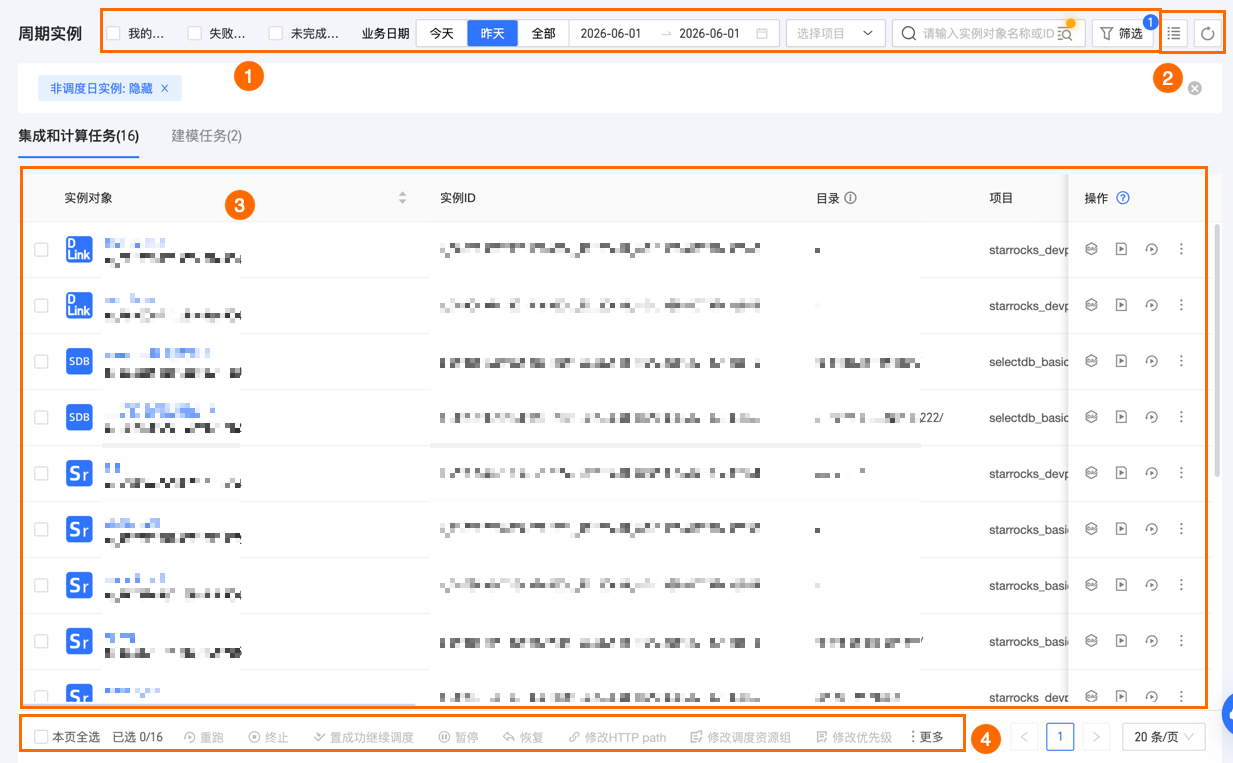The width and height of the screenshot is (1233, 763).
Task: Open the three-dot menu in the first row
Action: (1181, 249)
